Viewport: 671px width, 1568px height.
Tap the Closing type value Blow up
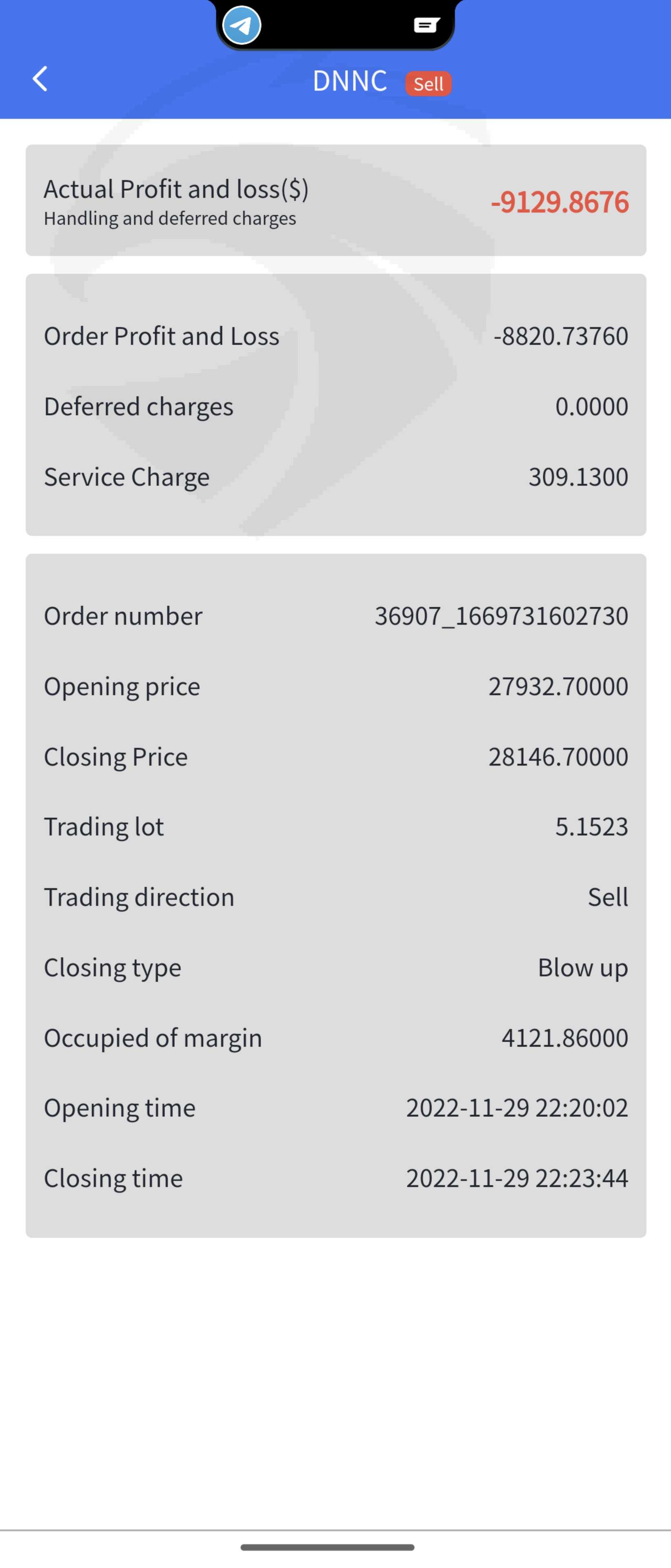[582, 967]
